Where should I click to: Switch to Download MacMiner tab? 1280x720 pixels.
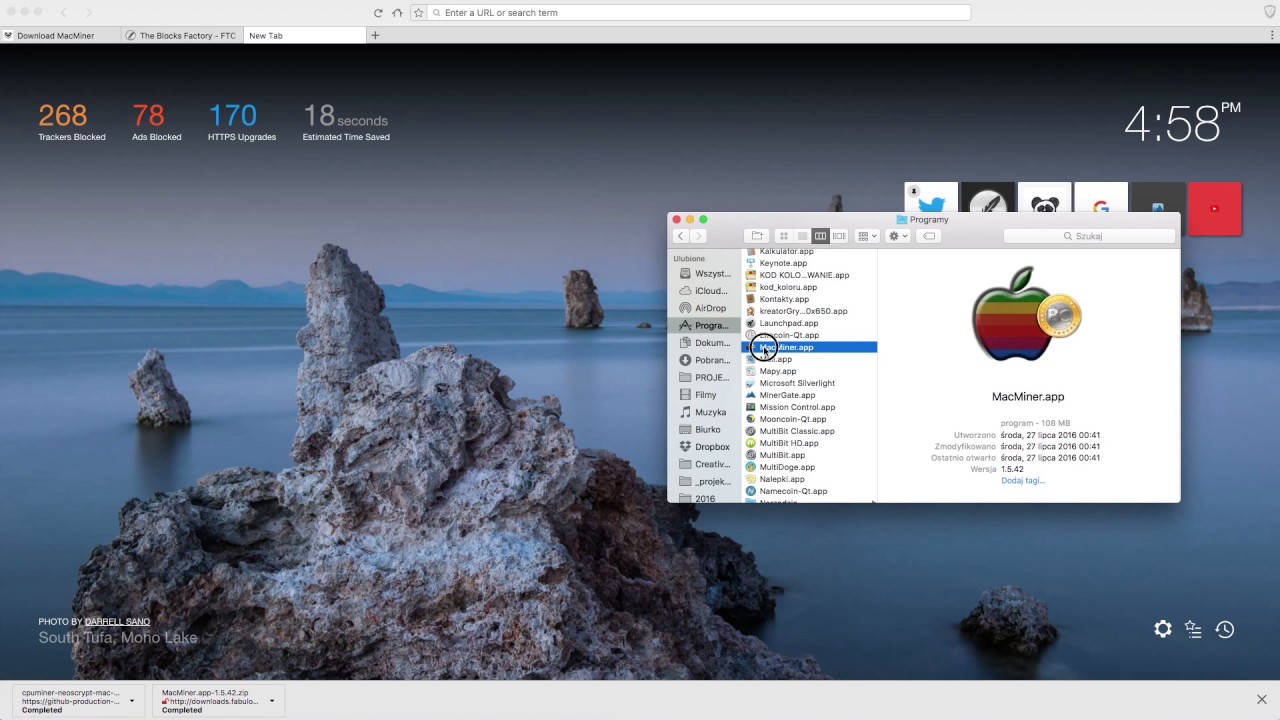point(61,35)
